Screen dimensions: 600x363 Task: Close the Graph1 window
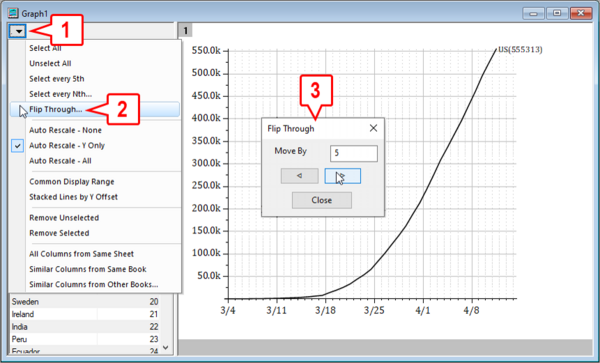(x=581, y=13)
